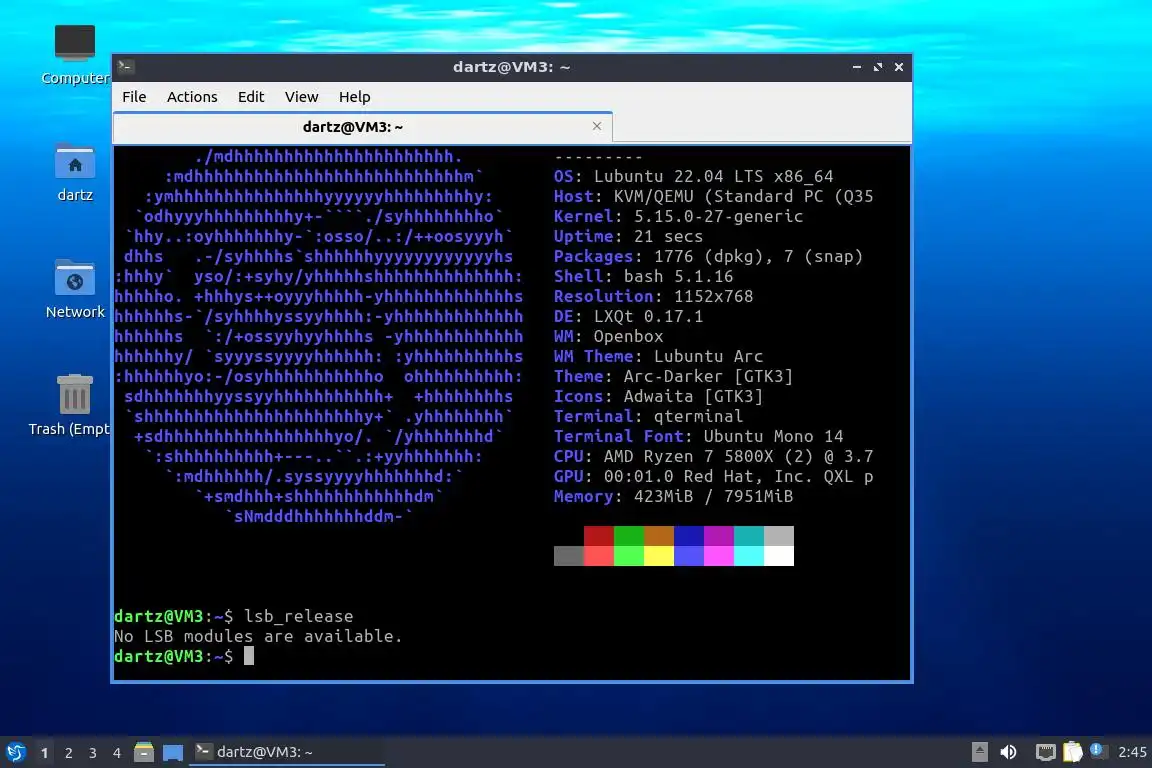This screenshot has height=768, width=1152.
Task: Click the Terminal: qterminal line
Action: pyautogui.click(x=648, y=417)
